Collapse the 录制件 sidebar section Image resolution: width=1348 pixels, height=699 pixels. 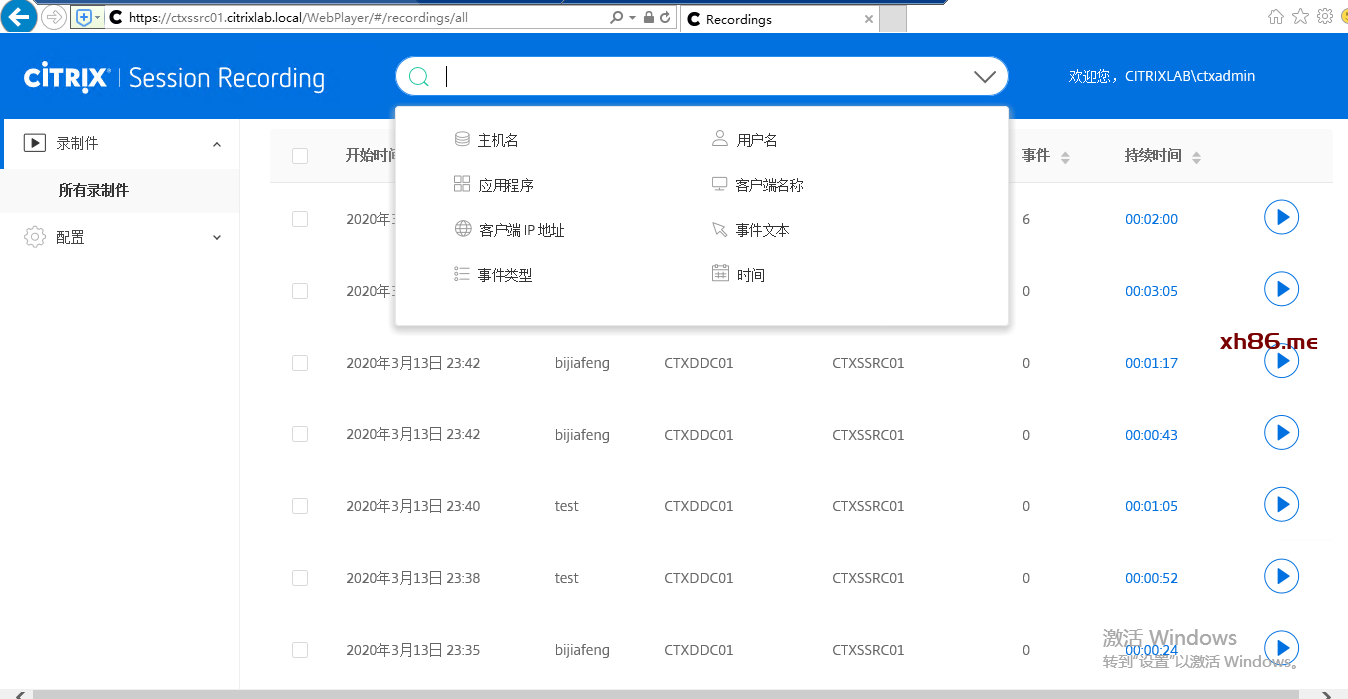coord(217,144)
